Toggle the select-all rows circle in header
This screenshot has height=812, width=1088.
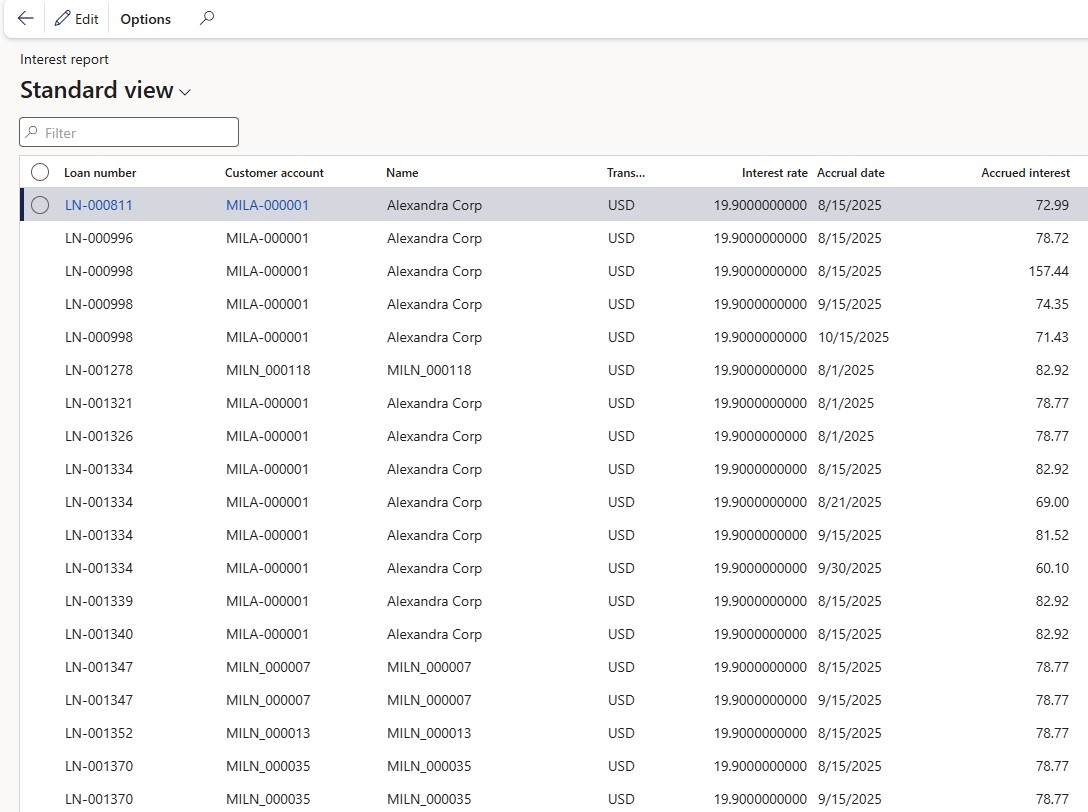pos(40,172)
